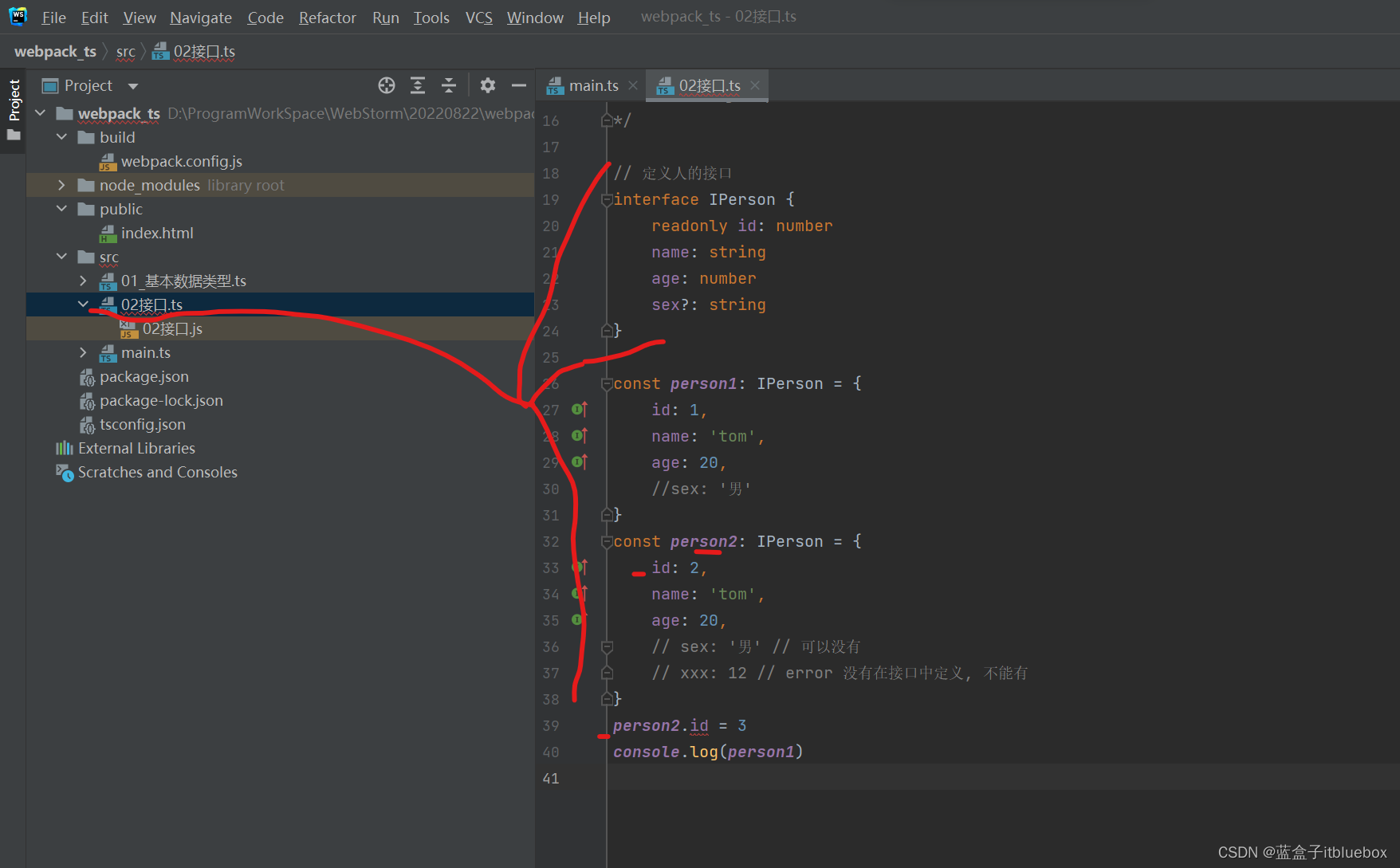Click line number 41 in the gutter
This screenshot has height=868, width=1400.
[x=551, y=778]
